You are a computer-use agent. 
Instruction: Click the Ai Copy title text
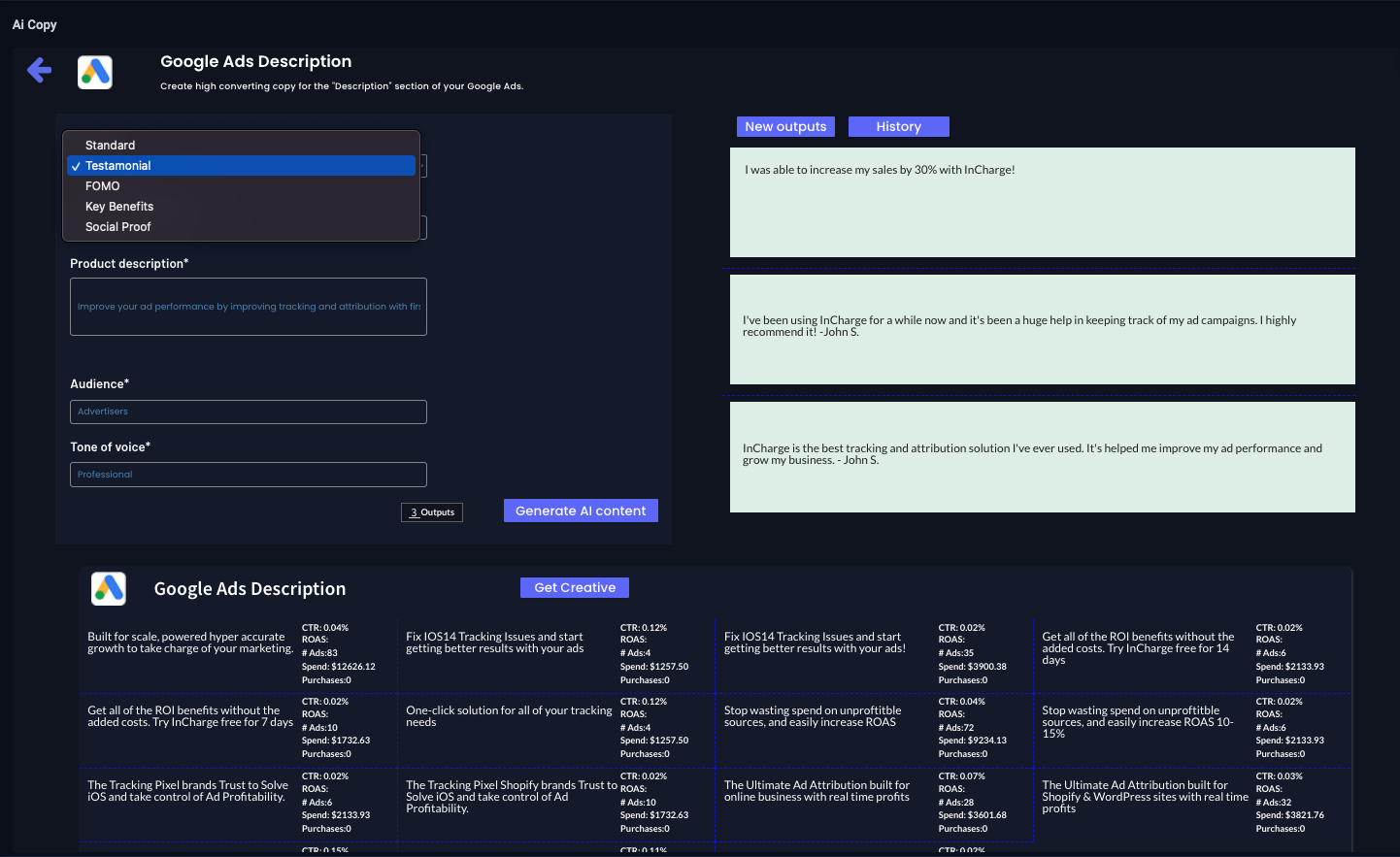(x=35, y=25)
